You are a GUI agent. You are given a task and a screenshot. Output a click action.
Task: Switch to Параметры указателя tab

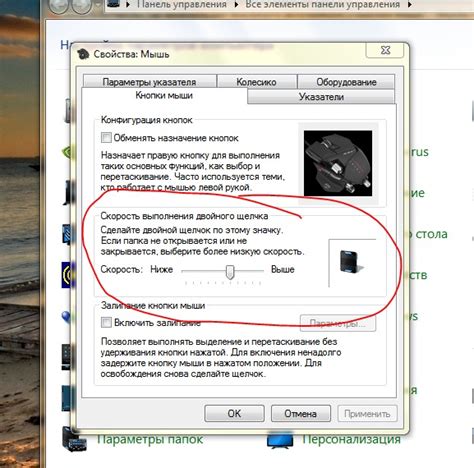click(149, 82)
